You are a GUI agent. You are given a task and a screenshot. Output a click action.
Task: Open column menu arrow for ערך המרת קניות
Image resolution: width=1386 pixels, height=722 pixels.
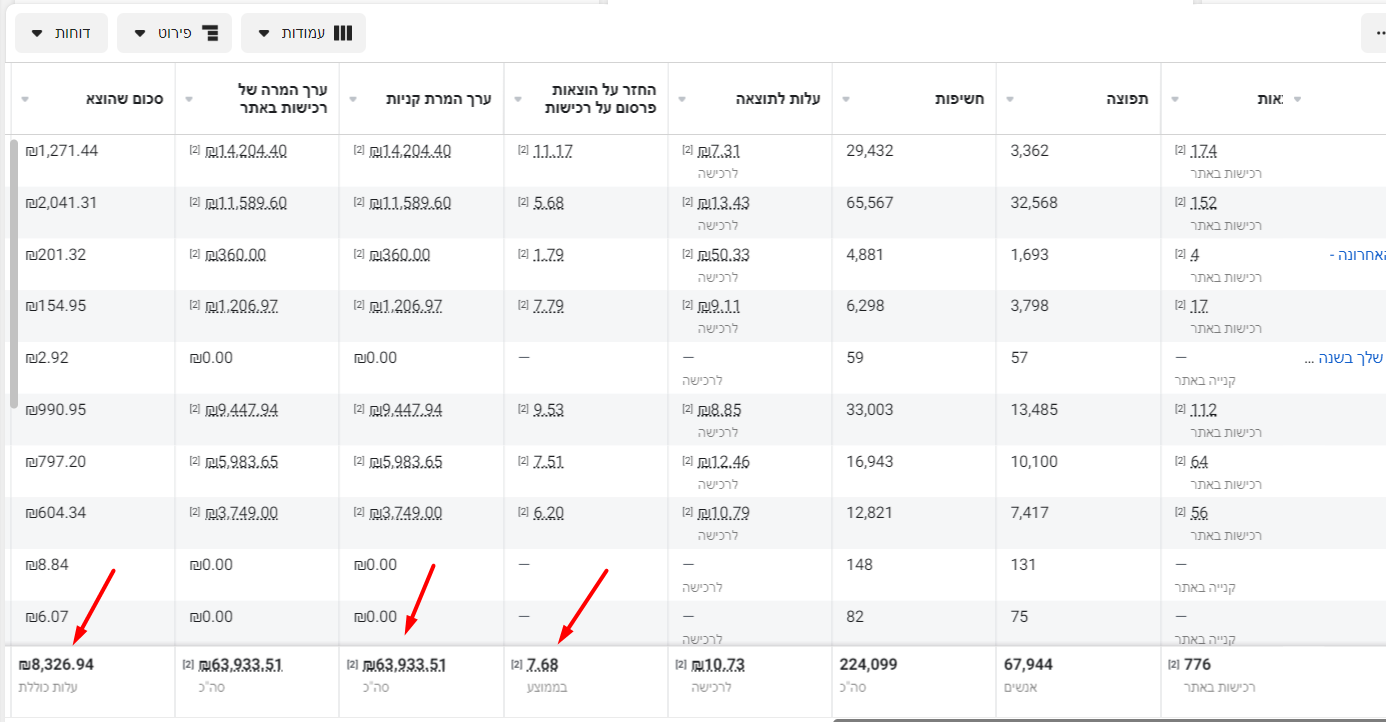353,99
